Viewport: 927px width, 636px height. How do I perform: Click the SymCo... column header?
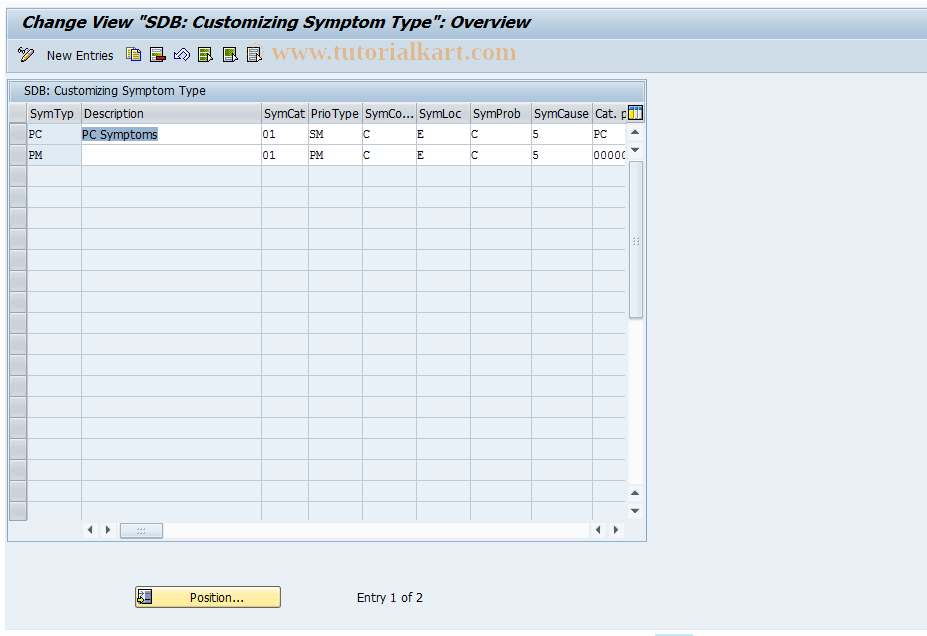389,113
